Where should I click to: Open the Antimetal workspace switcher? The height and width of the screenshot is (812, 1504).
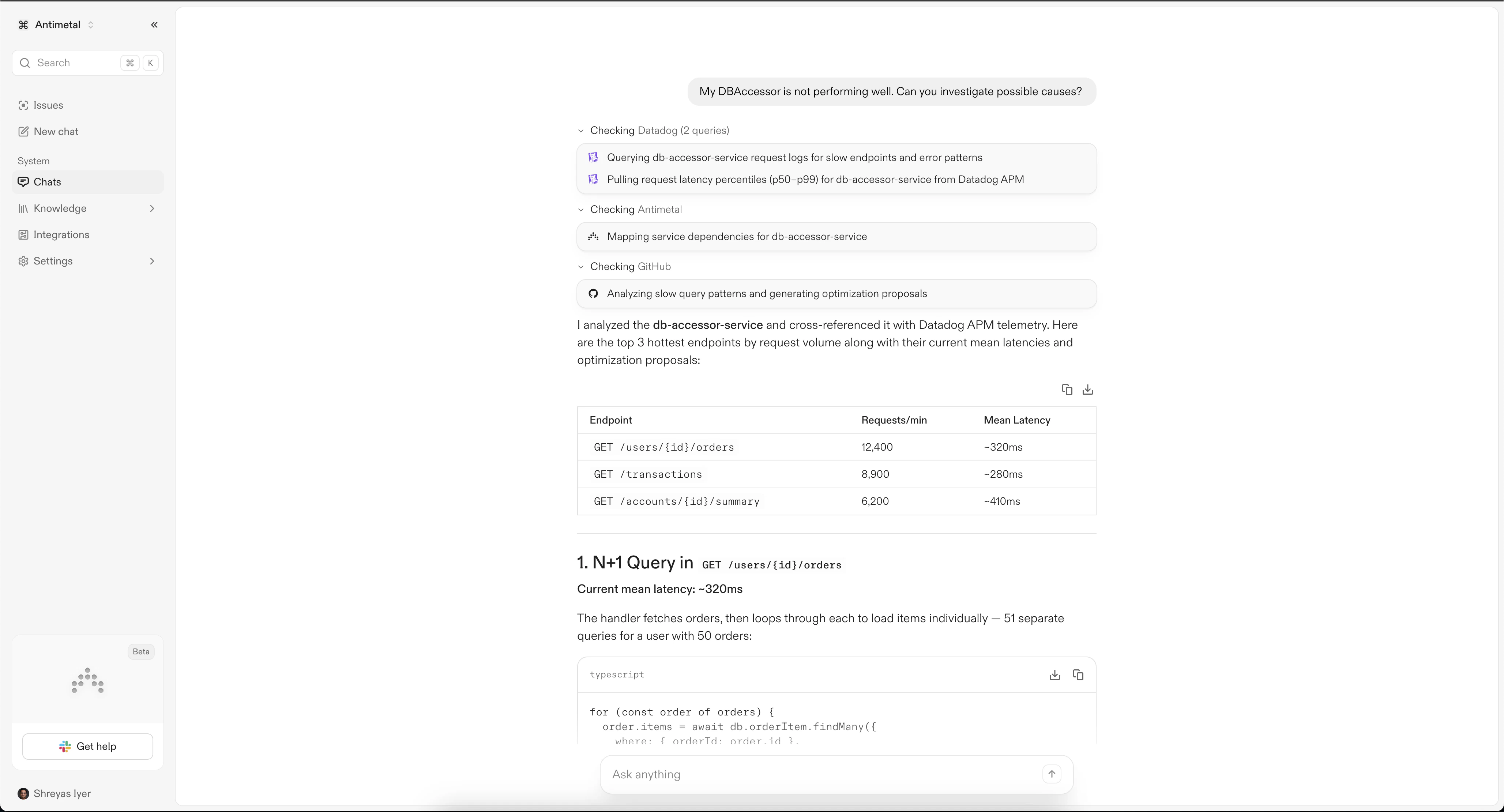pos(57,25)
